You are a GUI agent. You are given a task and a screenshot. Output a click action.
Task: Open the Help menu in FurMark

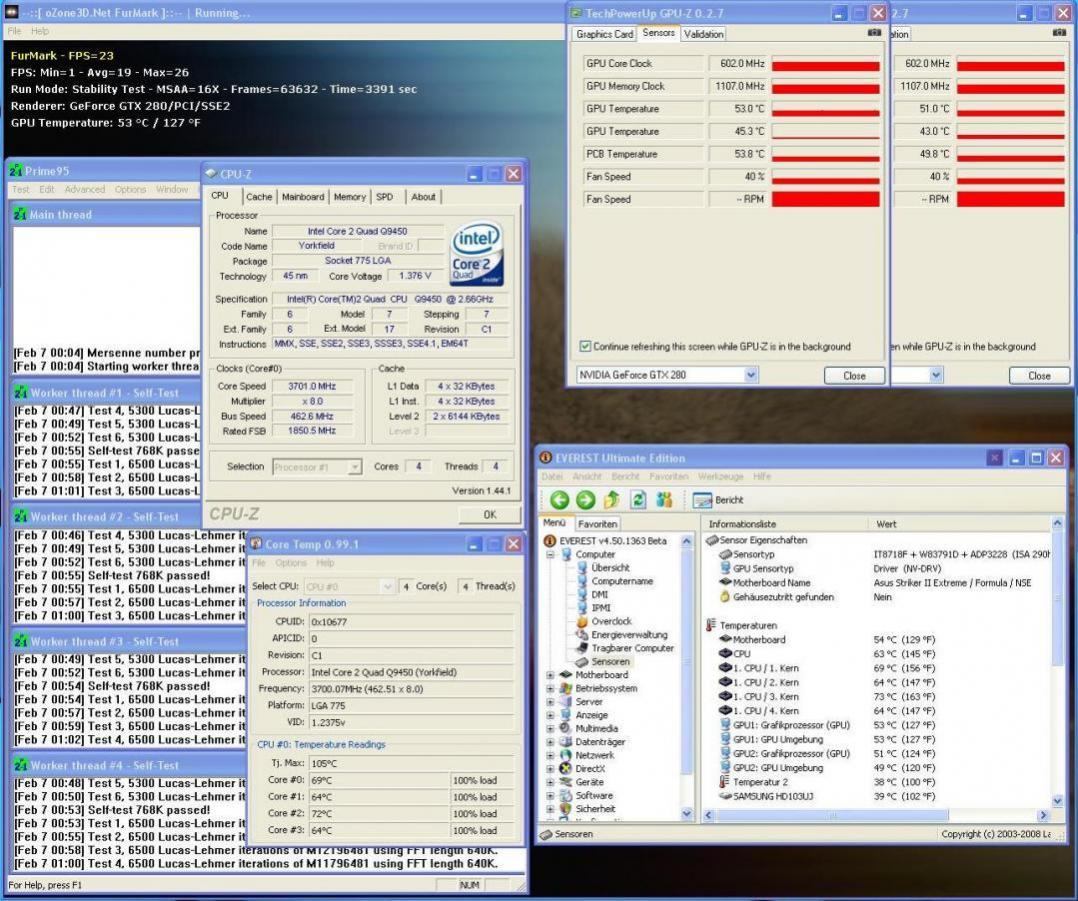pos(40,31)
